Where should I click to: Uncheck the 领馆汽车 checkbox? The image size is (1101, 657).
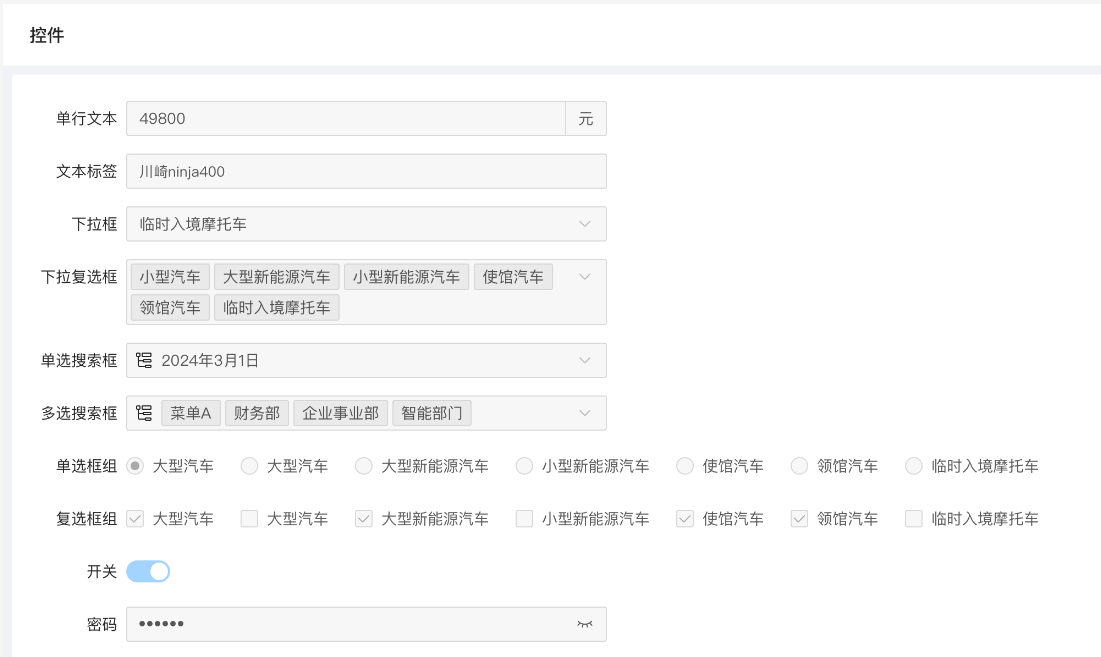pos(799,519)
